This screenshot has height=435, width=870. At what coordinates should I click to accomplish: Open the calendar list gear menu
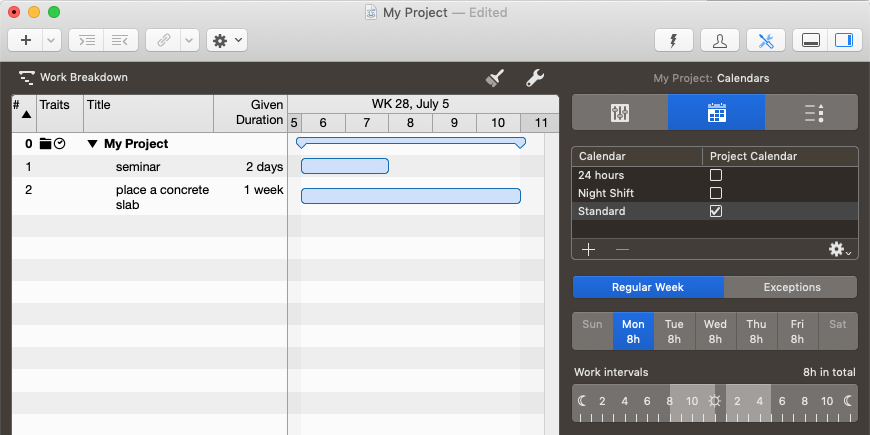pyautogui.click(x=839, y=250)
